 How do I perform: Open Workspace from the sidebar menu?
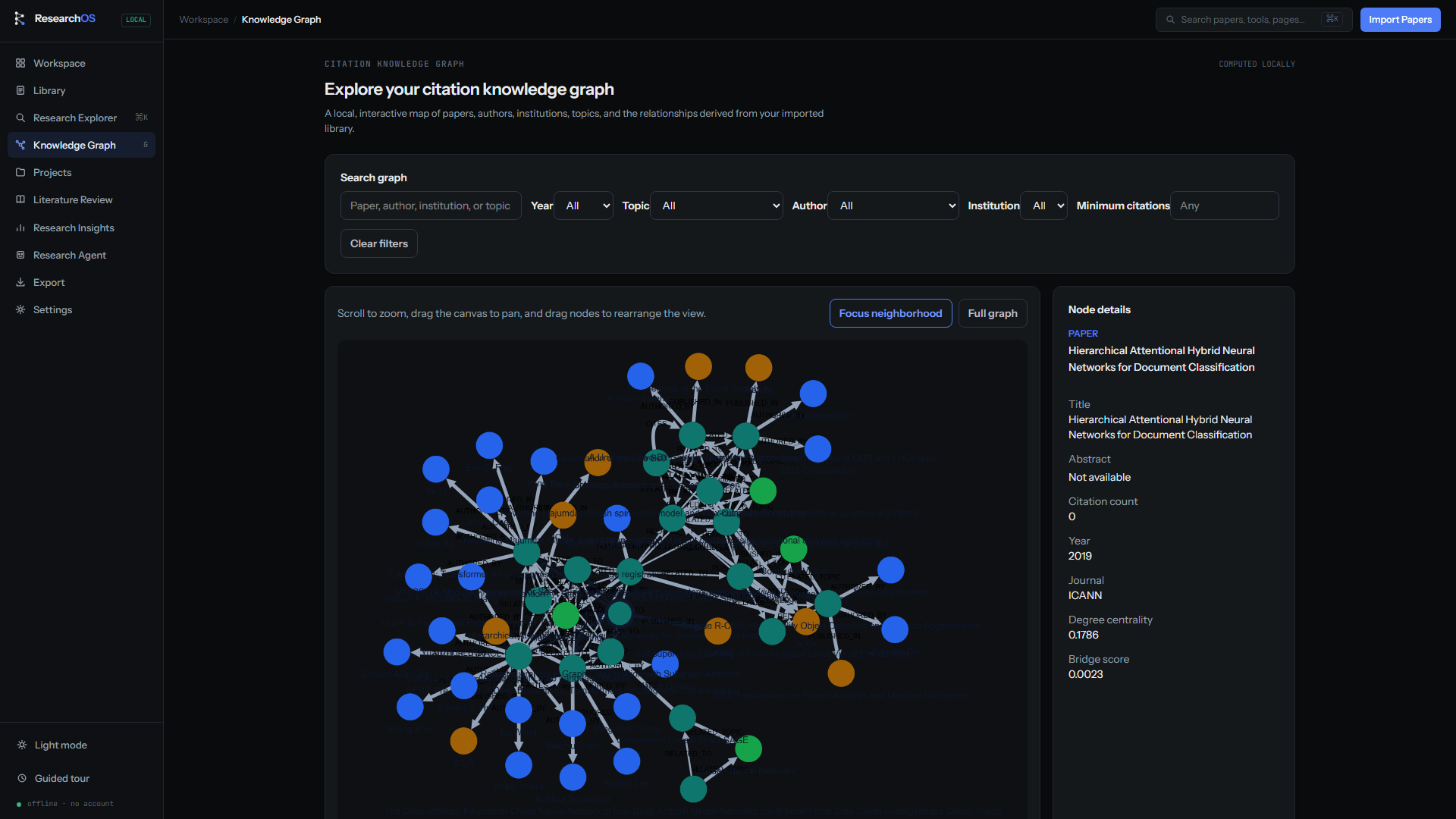click(x=81, y=63)
